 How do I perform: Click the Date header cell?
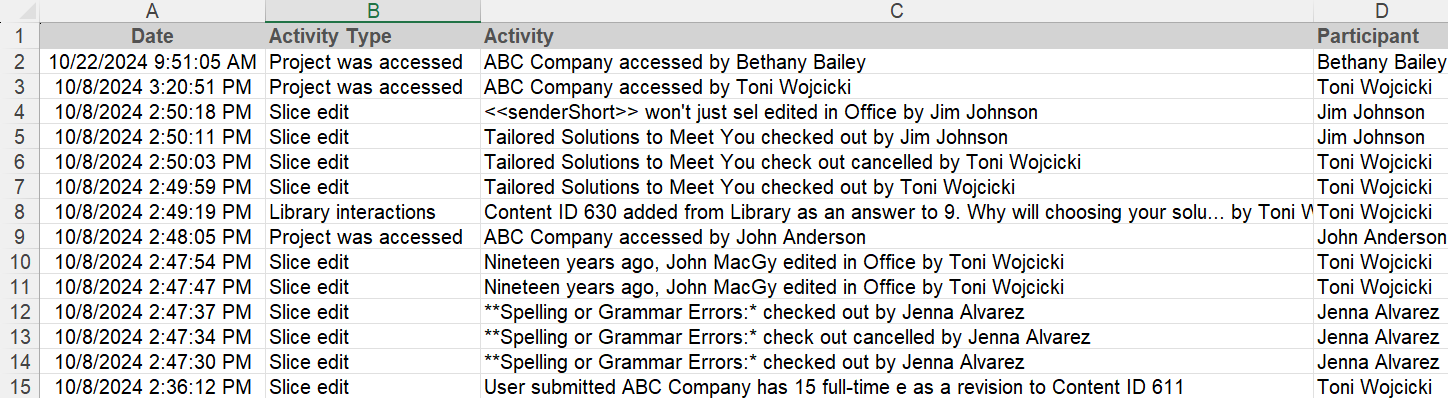152,36
